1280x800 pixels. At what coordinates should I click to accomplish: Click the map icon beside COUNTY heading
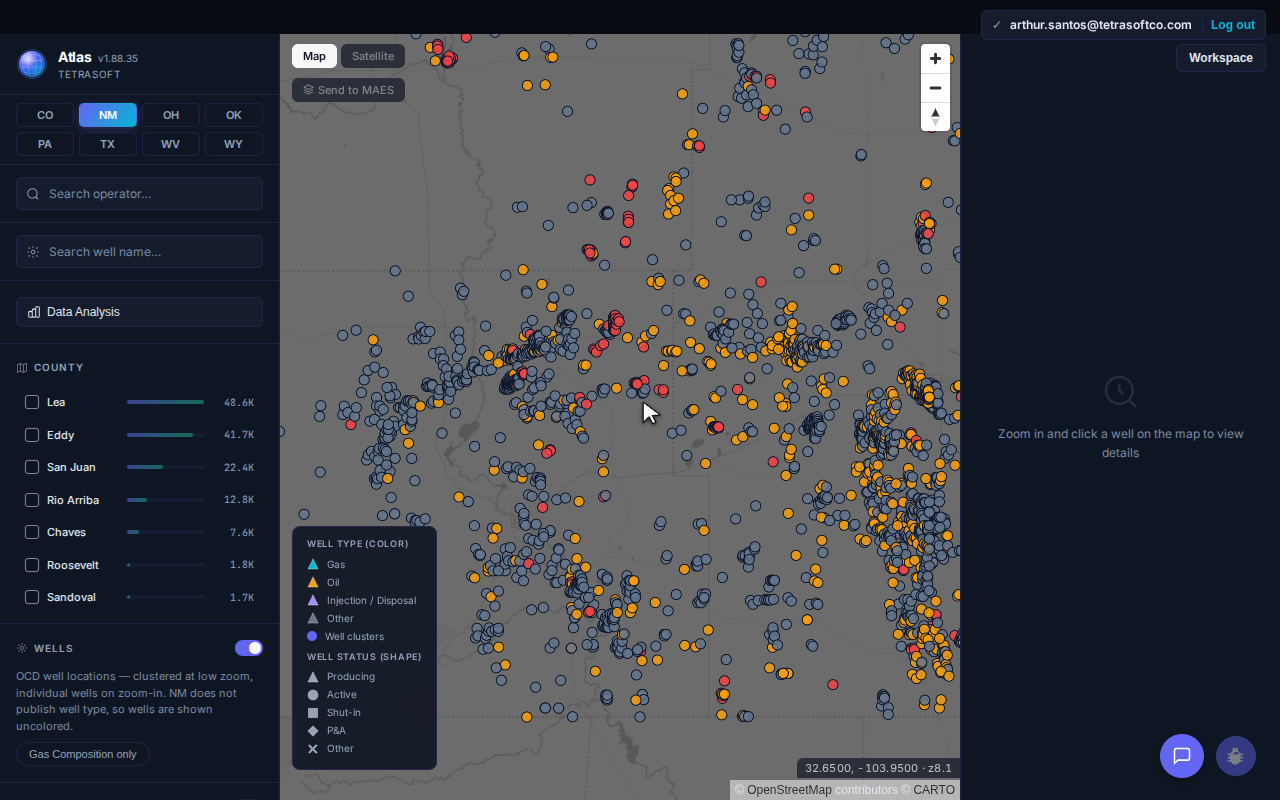pos(22,368)
